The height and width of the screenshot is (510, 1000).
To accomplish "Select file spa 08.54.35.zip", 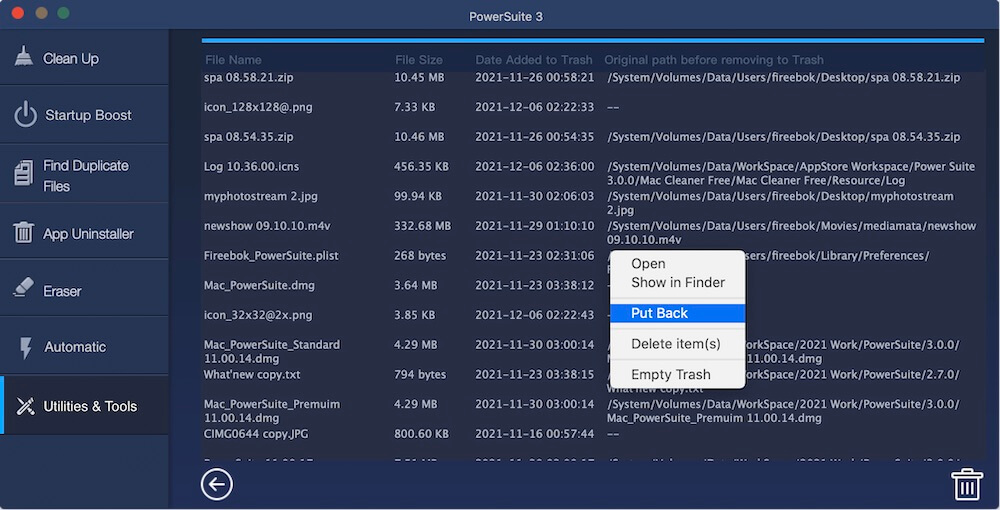I will [x=249, y=136].
